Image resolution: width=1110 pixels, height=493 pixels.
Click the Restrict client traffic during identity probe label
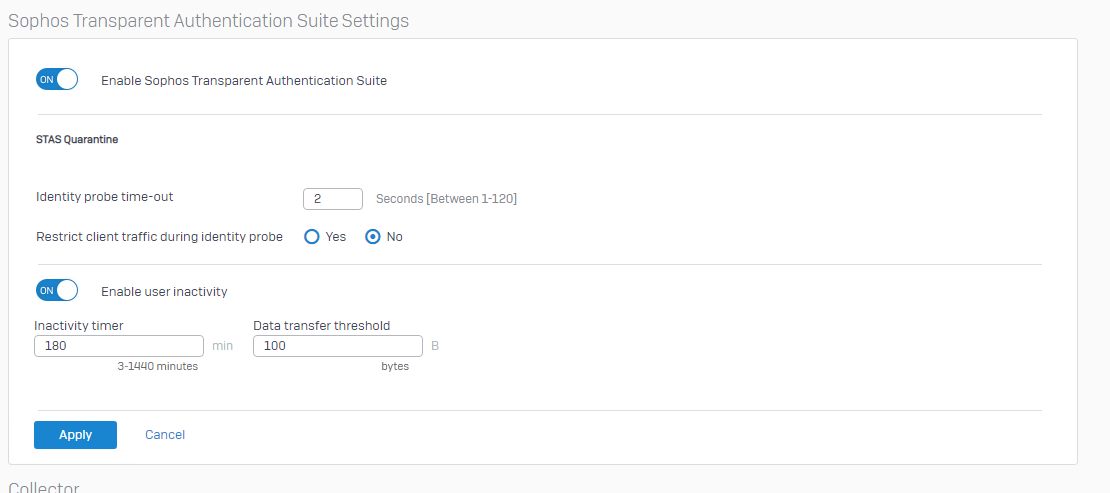tap(159, 237)
